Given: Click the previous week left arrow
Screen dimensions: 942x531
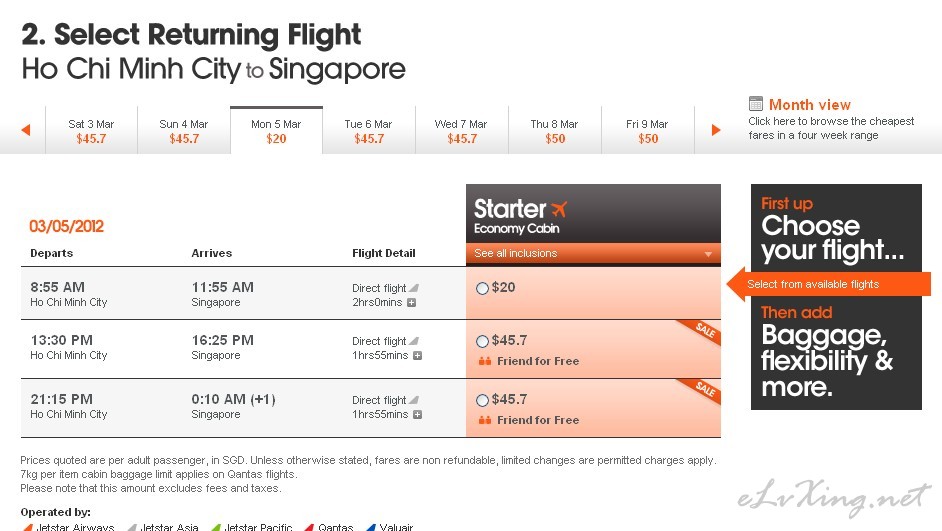Looking at the screenshot, I should click(26, 130).
